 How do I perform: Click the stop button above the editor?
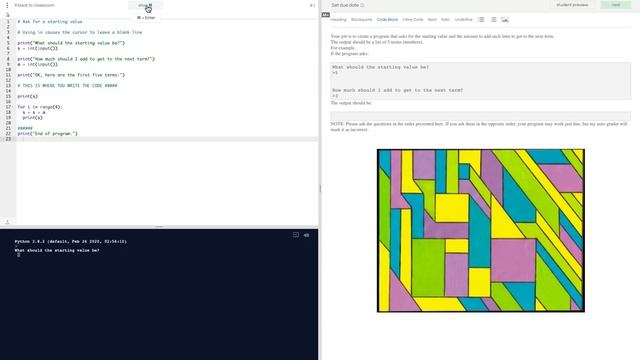(145, 5)
